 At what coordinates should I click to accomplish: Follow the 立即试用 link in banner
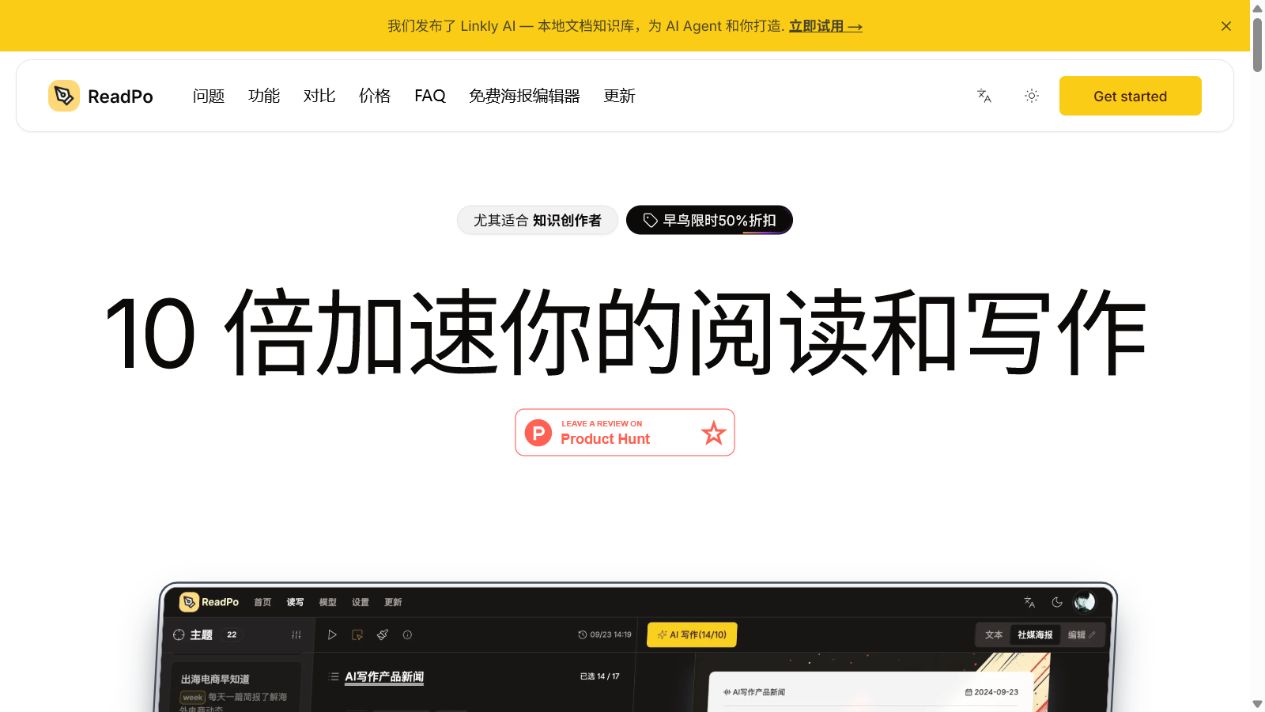(825, 26)
